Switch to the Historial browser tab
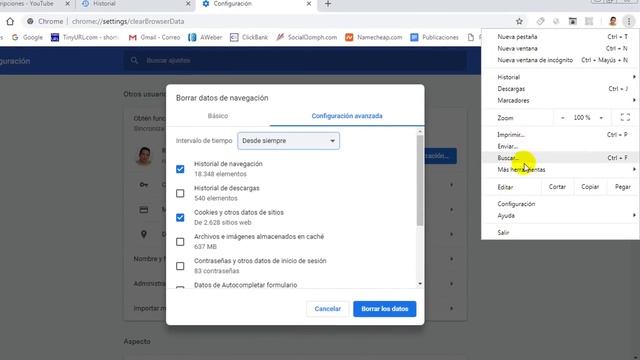640x360 pixels. [135, 4]
